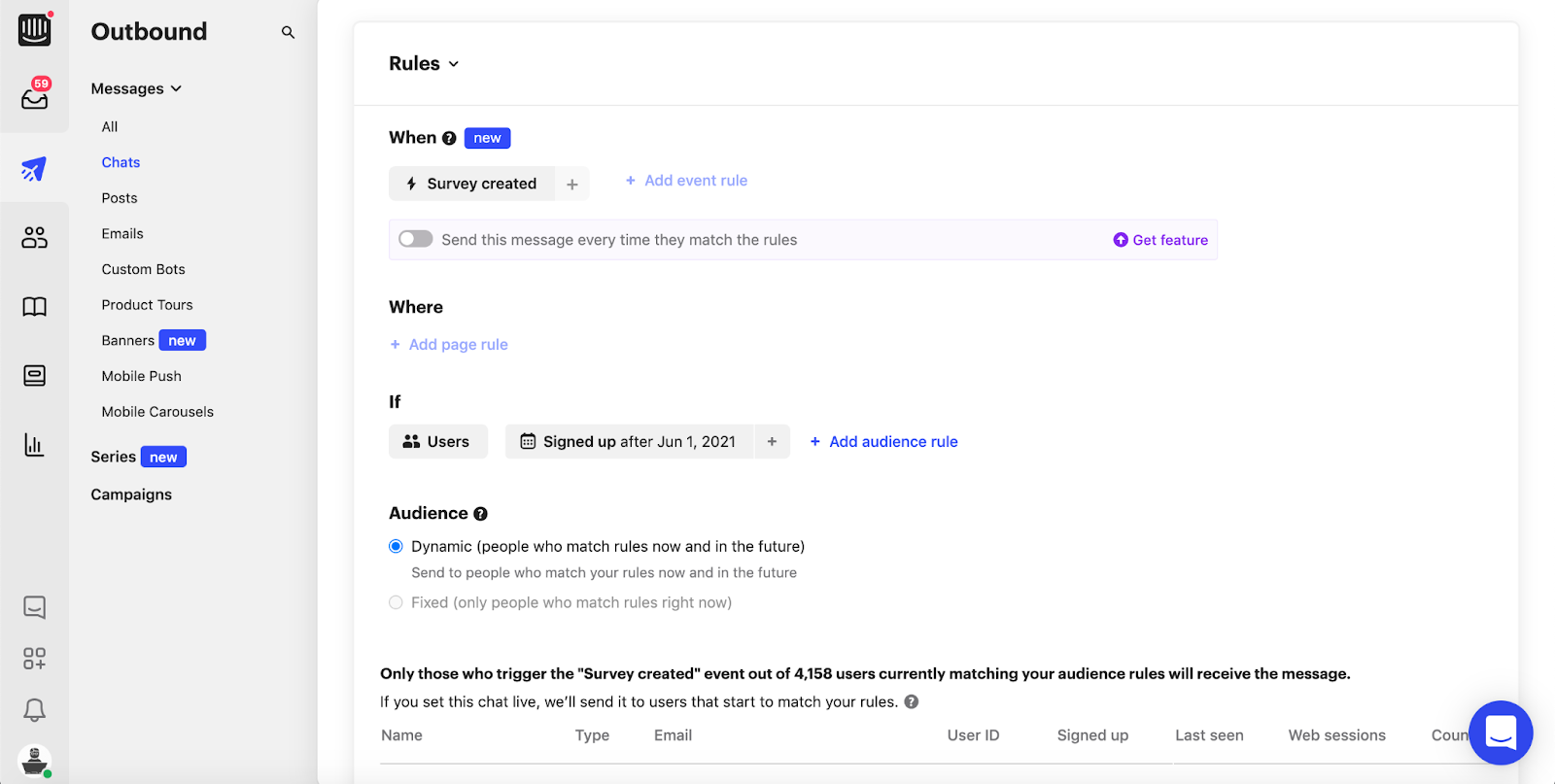The height and width of the screenshot is (784, 1555).
Task: Toggle send message every time switch
Action: pyautogui.click(x=416, y=239)
